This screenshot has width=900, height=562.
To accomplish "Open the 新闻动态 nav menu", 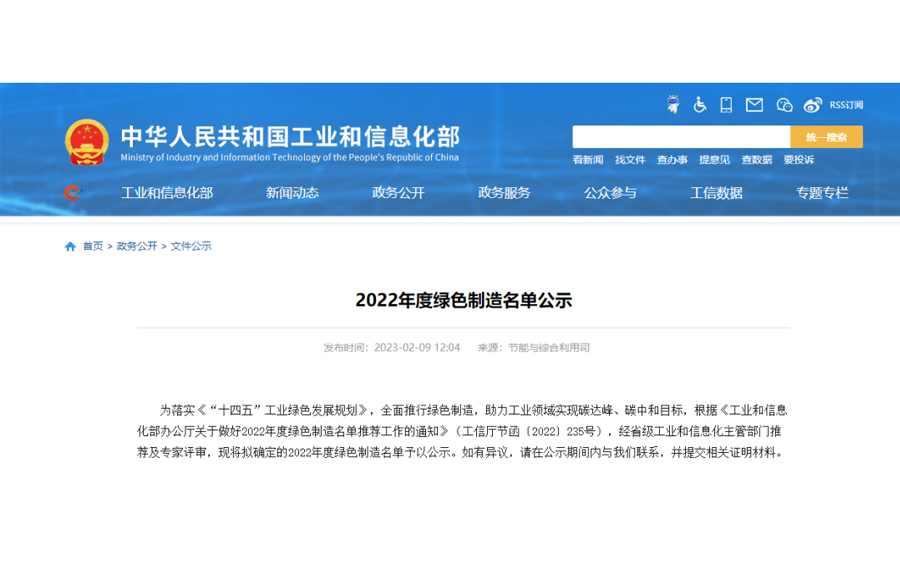I will point(292,193).
